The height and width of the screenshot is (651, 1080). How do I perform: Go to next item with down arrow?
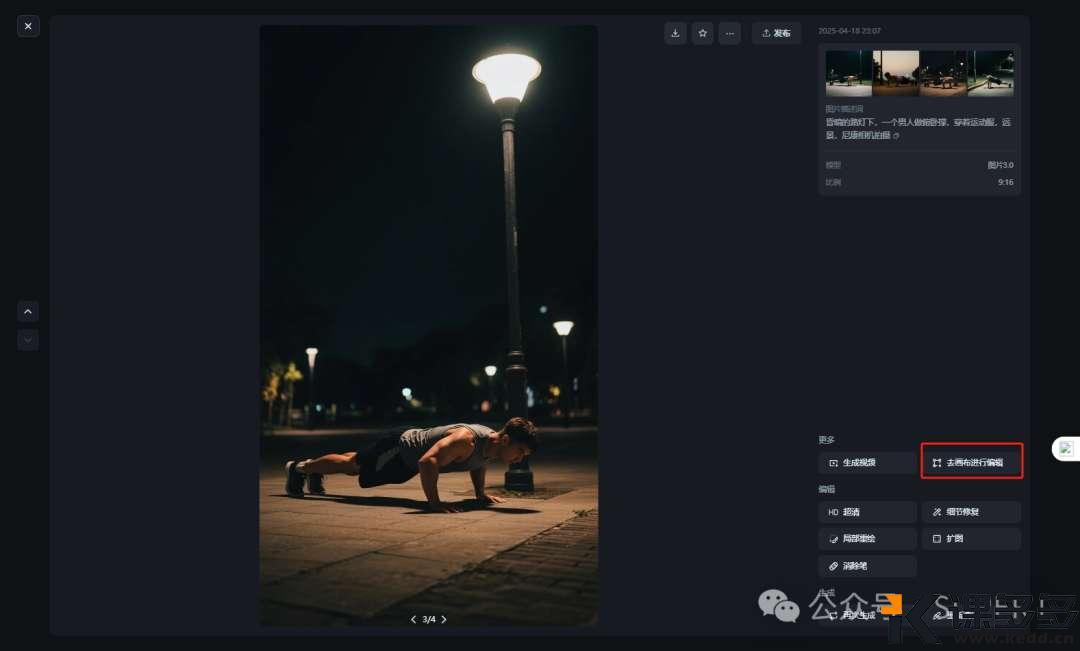point(28,340)
